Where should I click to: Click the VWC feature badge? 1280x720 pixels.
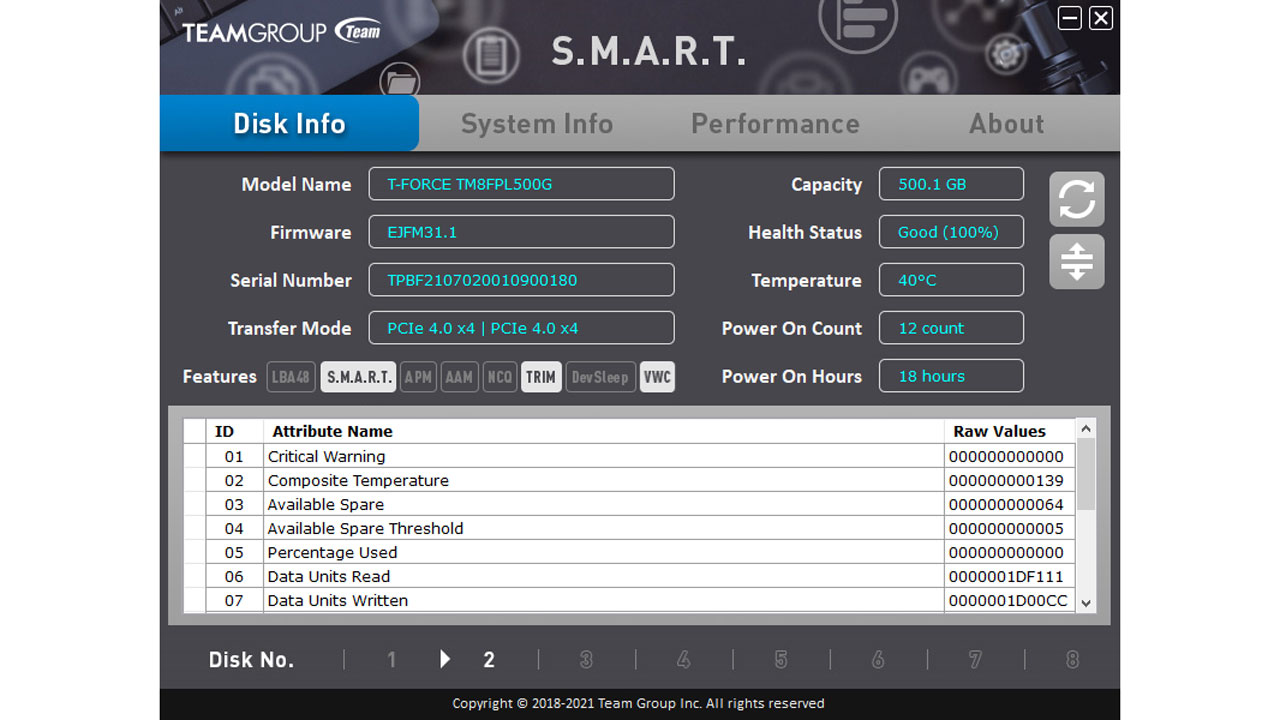click(657, 377)
